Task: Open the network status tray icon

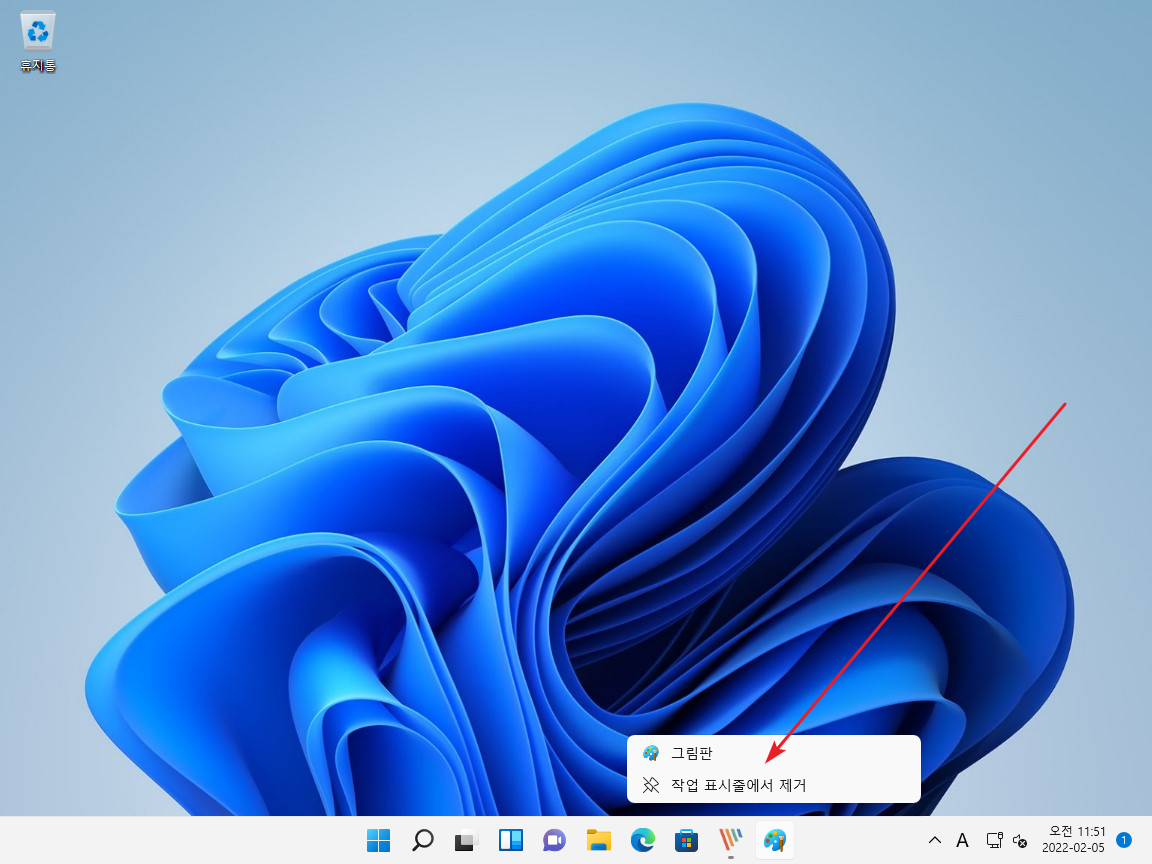Action: tap(994, 840)
